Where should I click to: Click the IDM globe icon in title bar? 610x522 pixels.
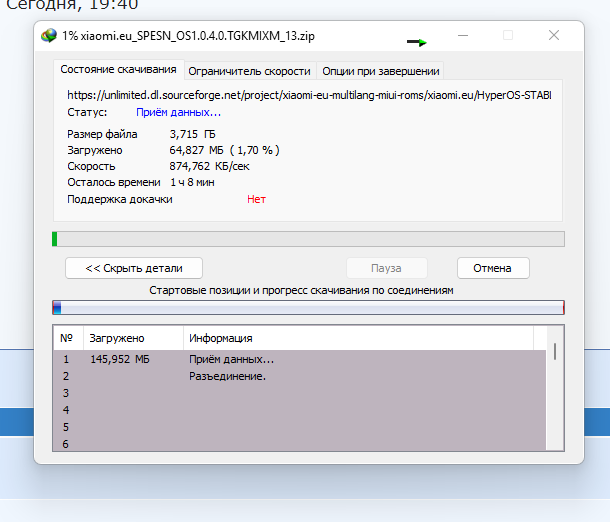point(49,36)
